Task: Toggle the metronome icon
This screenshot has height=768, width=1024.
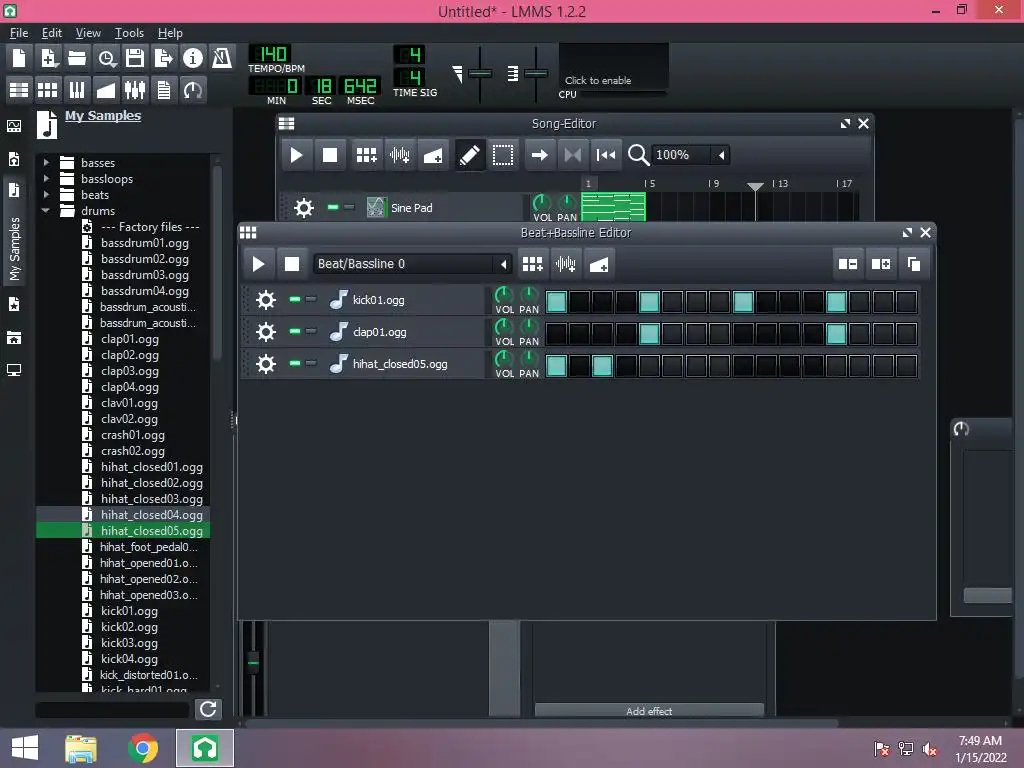Action: point(222,58)
